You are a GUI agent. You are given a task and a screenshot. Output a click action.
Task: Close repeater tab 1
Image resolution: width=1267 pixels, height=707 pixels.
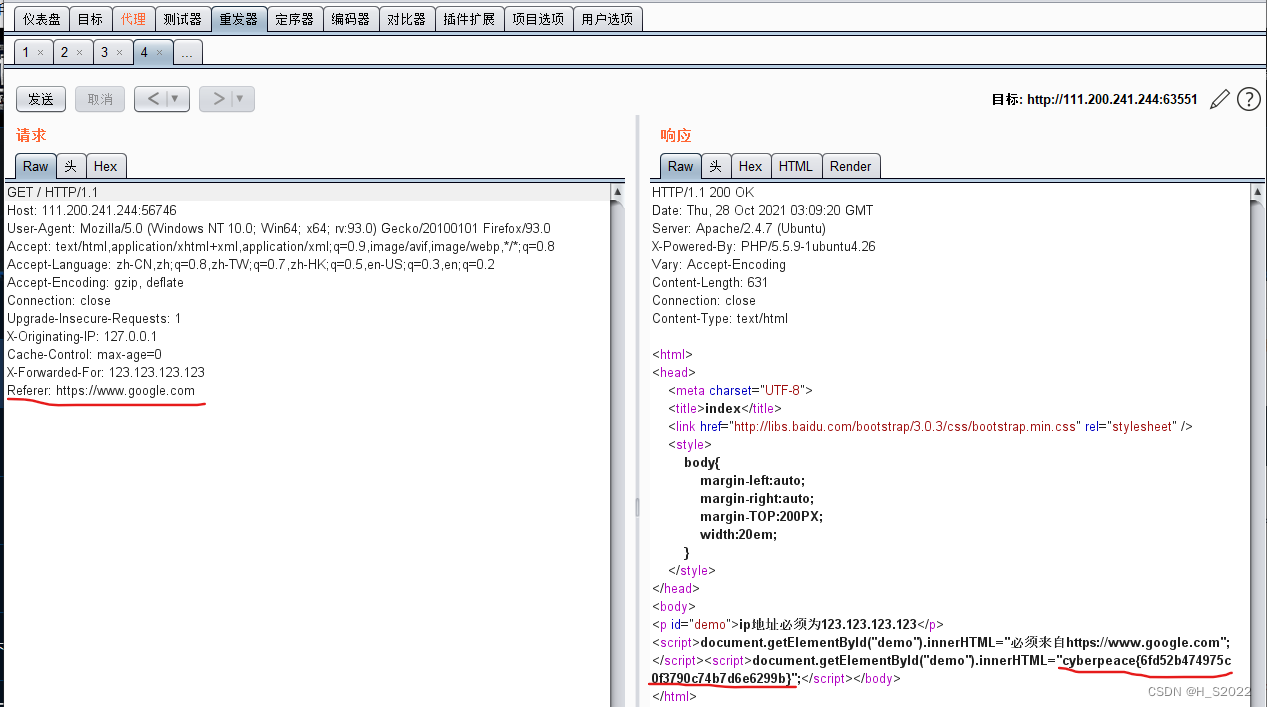tap(40, 53)
